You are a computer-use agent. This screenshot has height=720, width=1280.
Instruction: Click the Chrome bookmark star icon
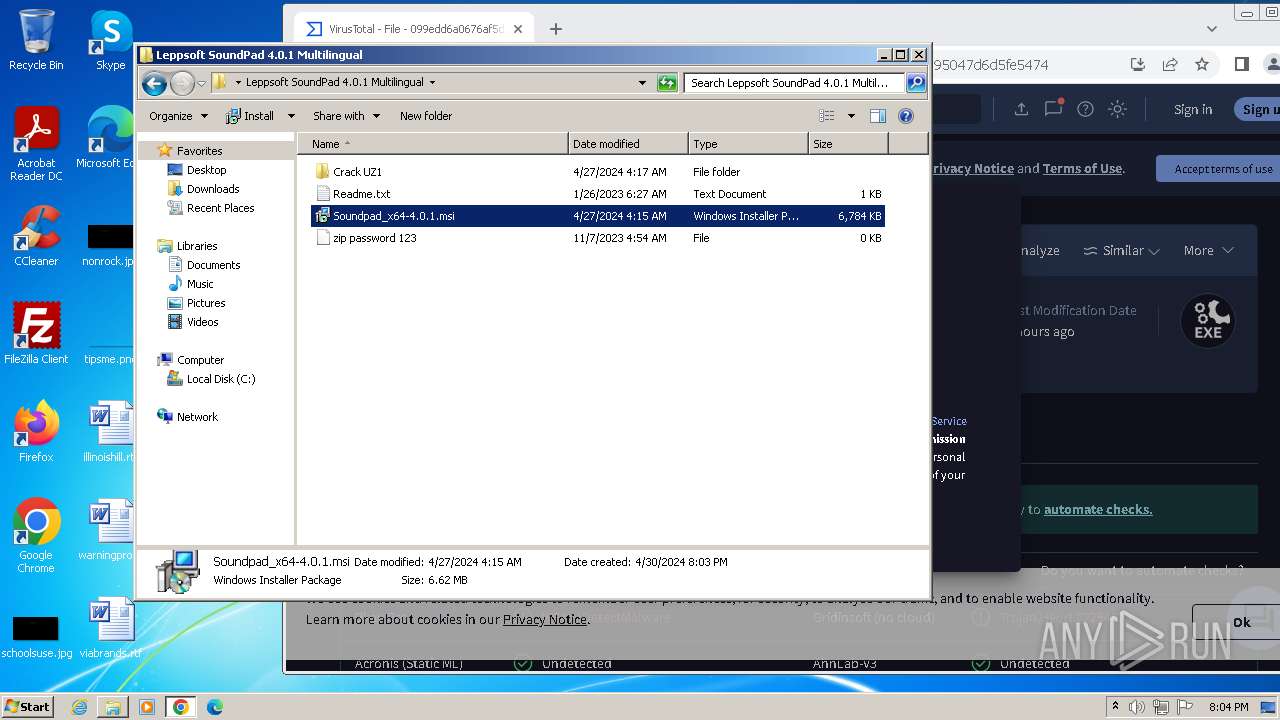[x=1202, y=64]
